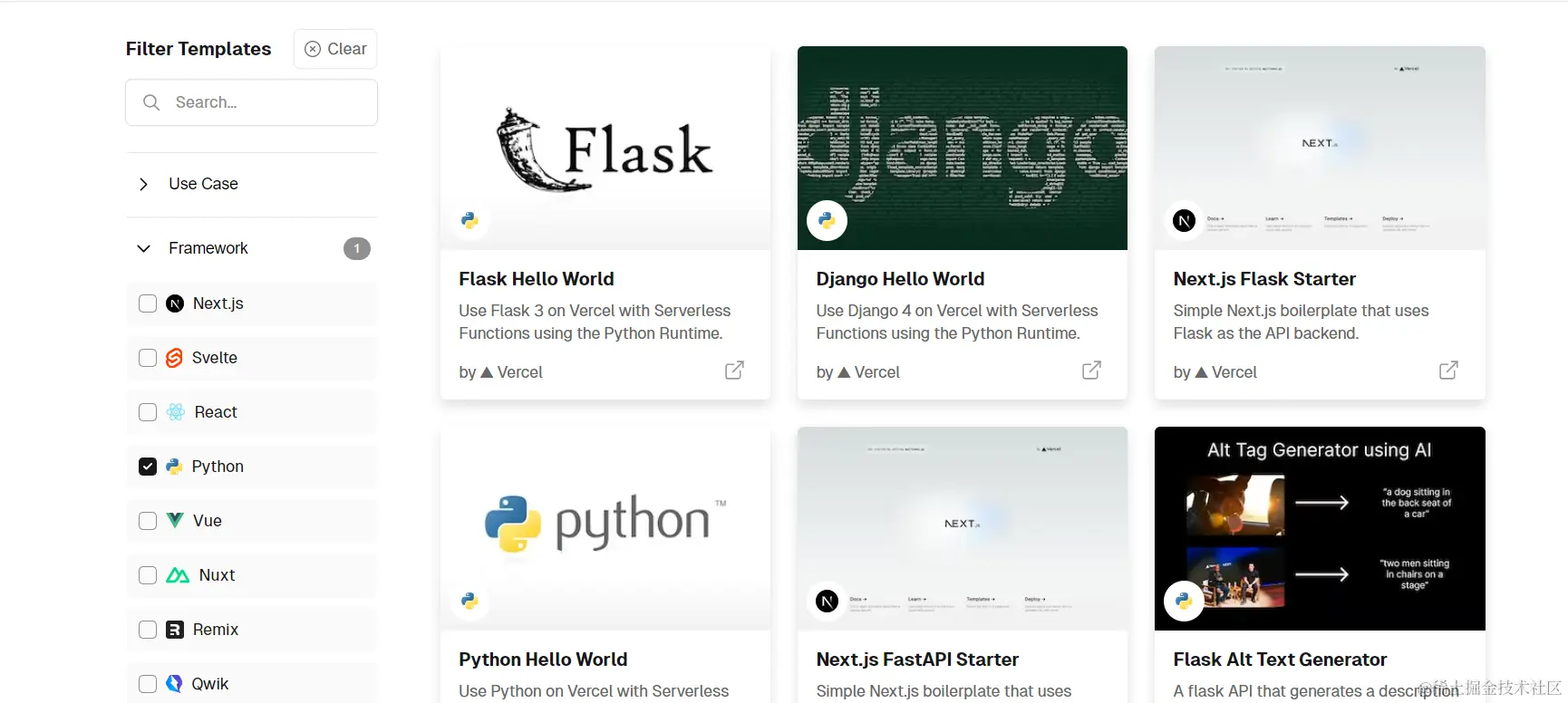
Task: Focus the Search templates input field
Action: click(251, 102)
